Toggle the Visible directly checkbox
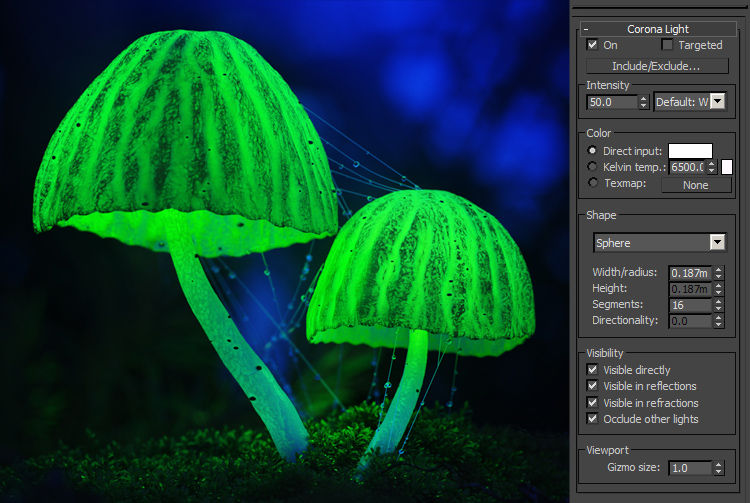Viewport: 750px width, 503px height. click(x=592, y=370)
